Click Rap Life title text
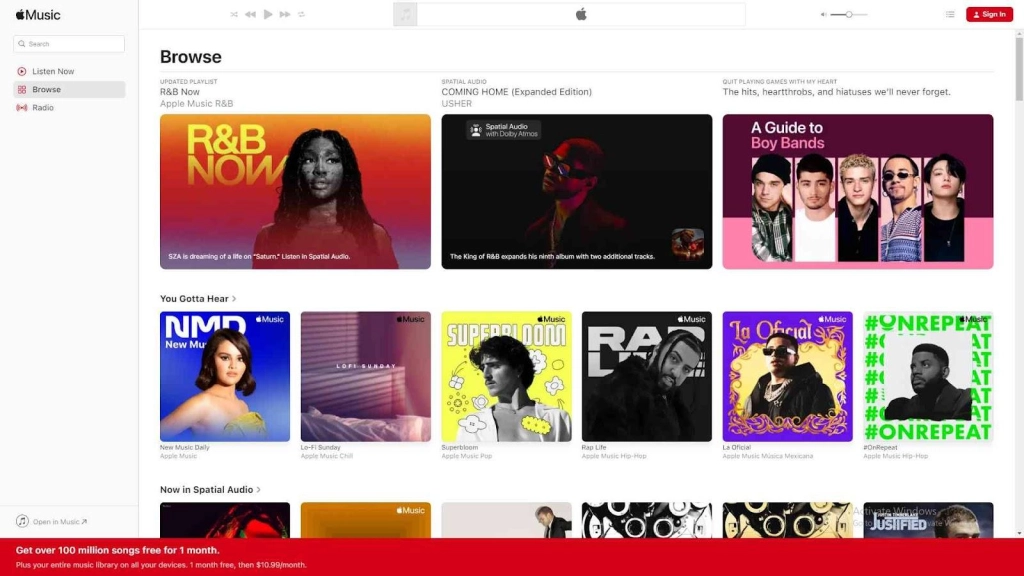 [x=594, y=447]
